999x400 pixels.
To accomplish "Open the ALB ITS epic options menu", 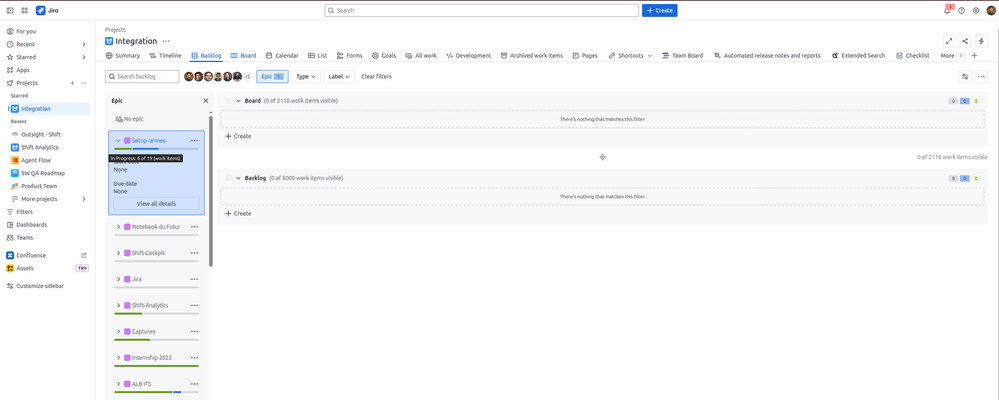I will pyautogui.click(x=194, y=383).
